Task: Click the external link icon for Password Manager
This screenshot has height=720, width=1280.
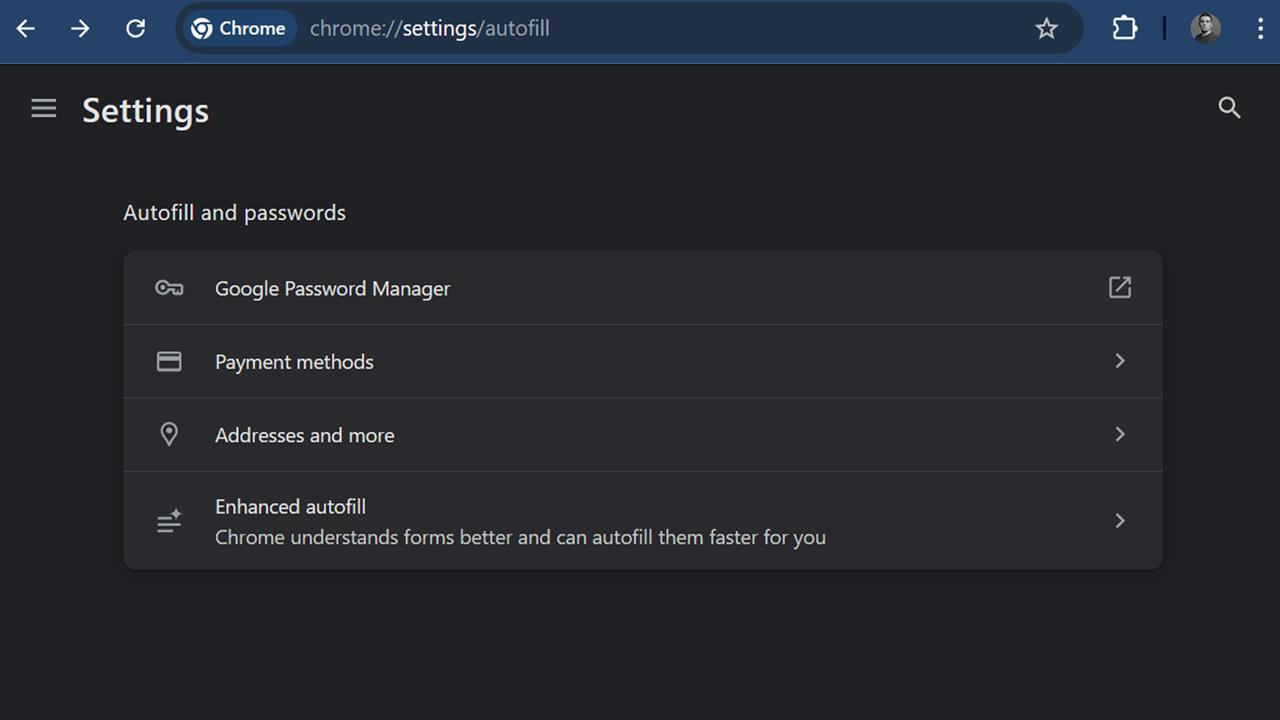Action: click(1120, 287)
